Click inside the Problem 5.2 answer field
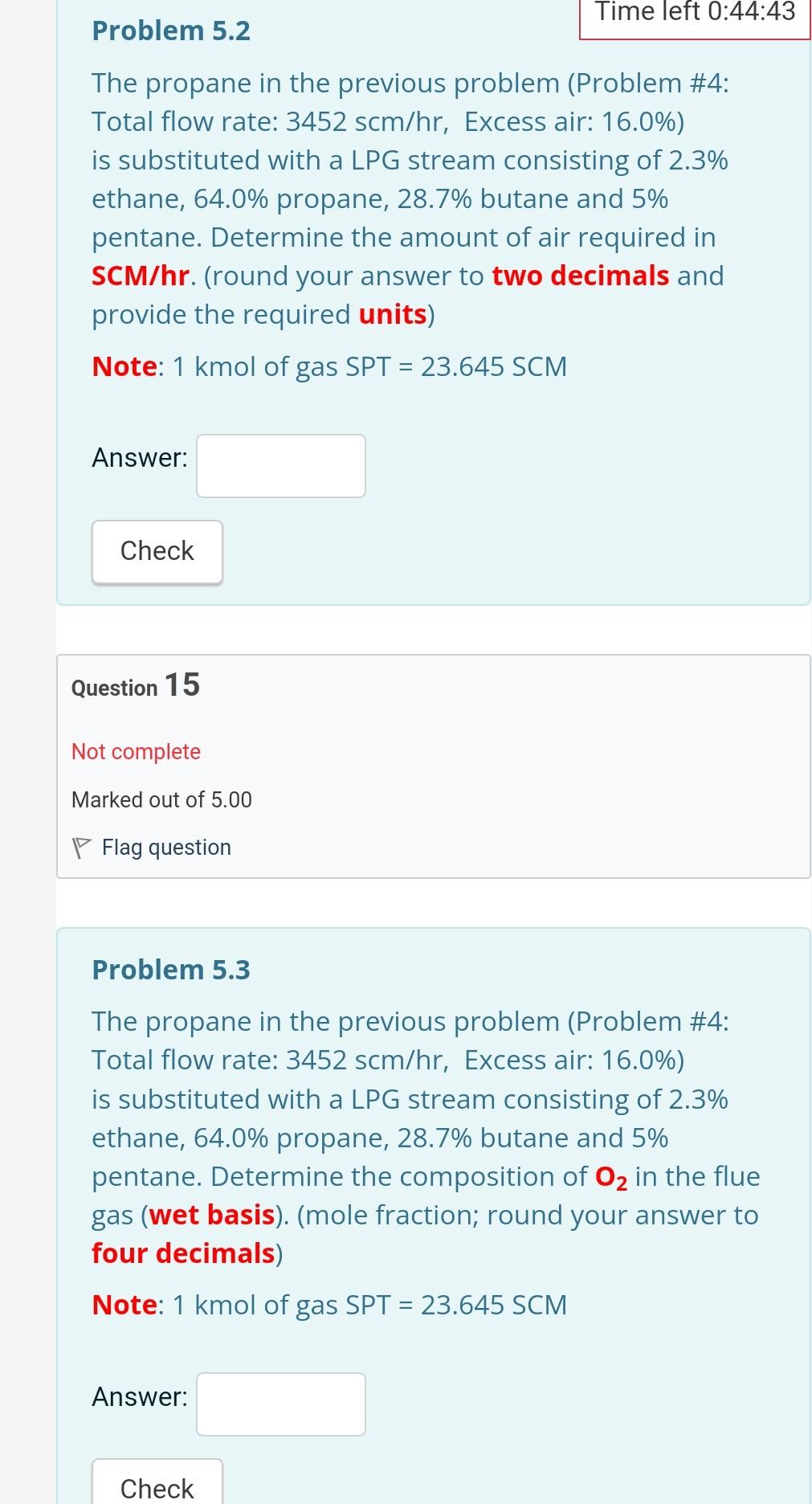This screenshot has width=812, height=1504. click(280, 466)
